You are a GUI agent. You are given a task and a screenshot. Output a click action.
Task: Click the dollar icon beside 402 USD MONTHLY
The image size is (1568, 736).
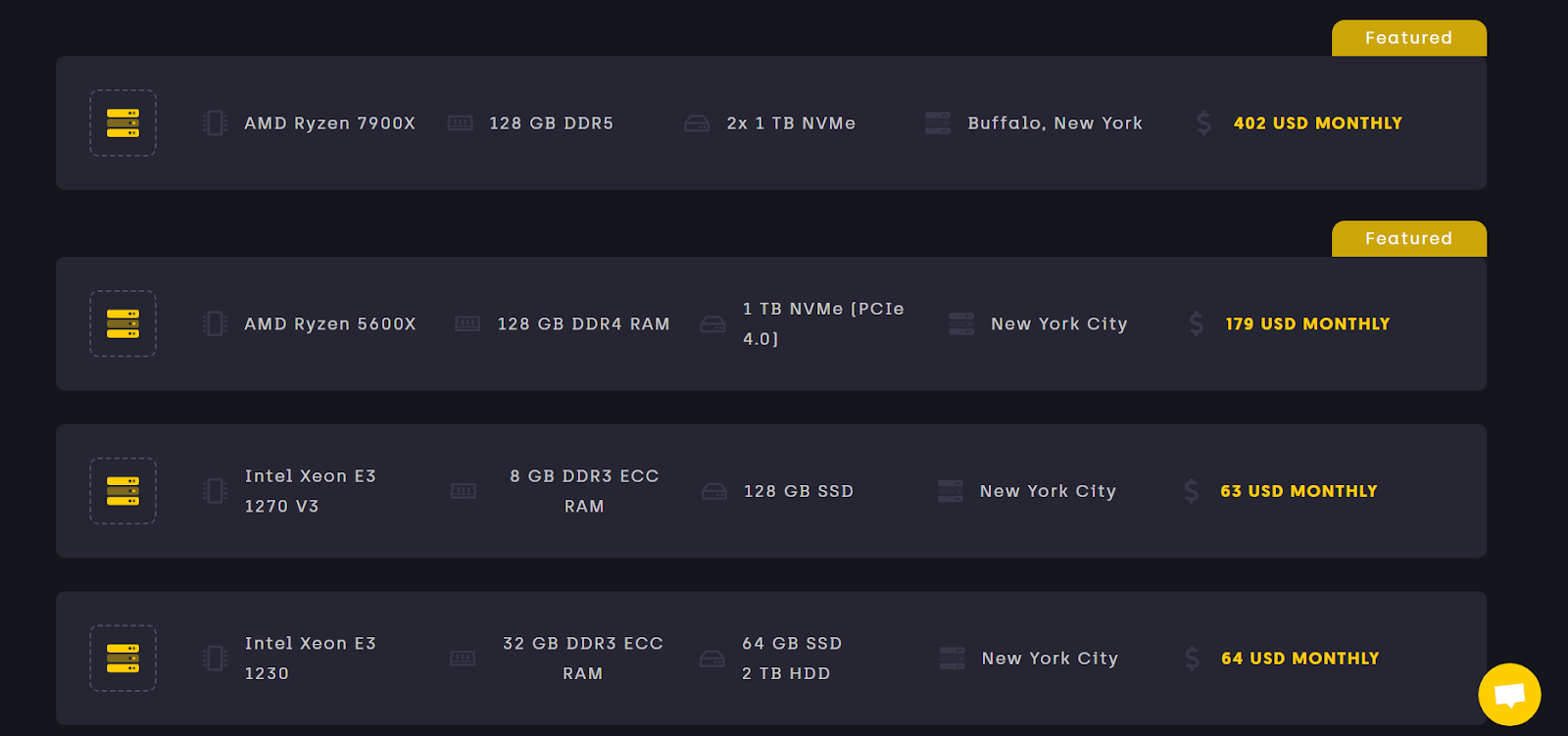point(1203,123)
